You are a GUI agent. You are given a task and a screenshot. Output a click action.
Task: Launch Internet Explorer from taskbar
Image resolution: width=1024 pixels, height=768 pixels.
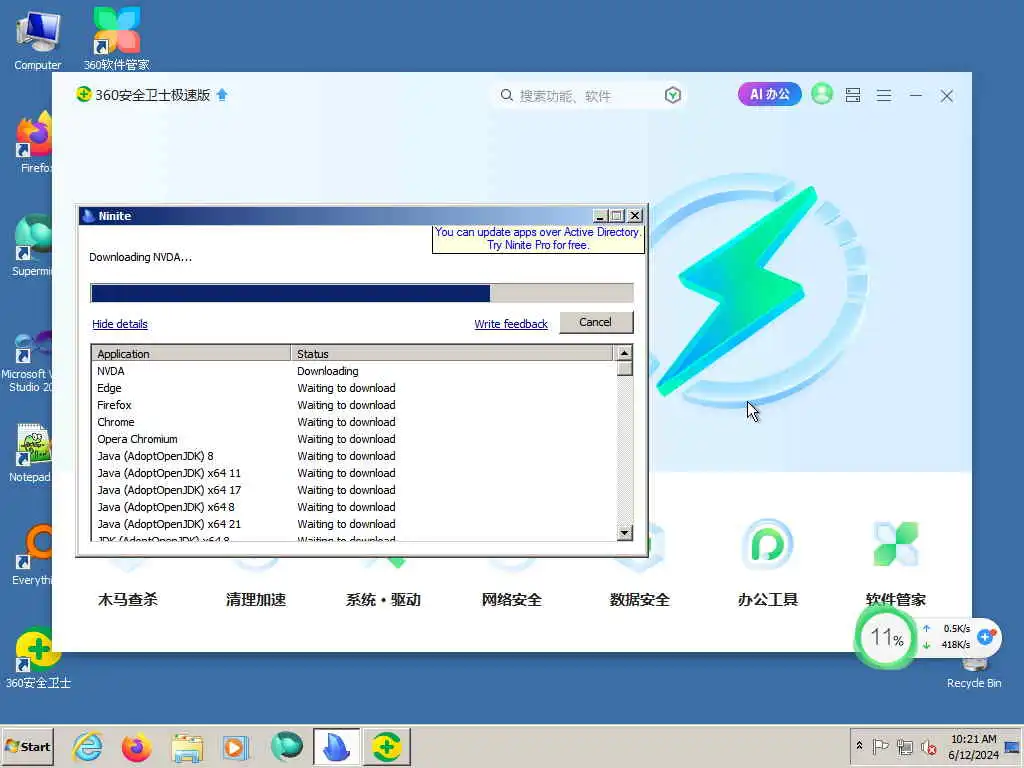click(88, 746)
